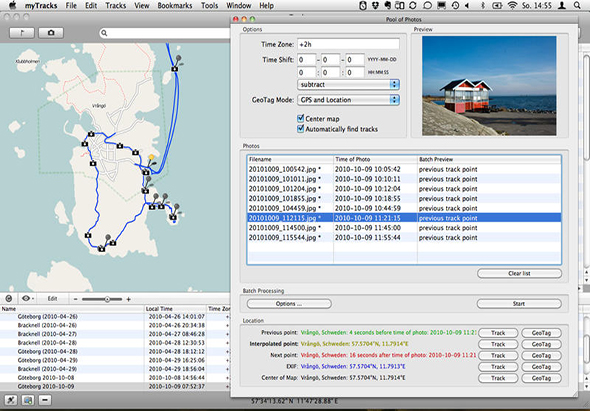The image size is (590, 411).
Task: Click the map zoom slider knob
Action: pos(107,299)
